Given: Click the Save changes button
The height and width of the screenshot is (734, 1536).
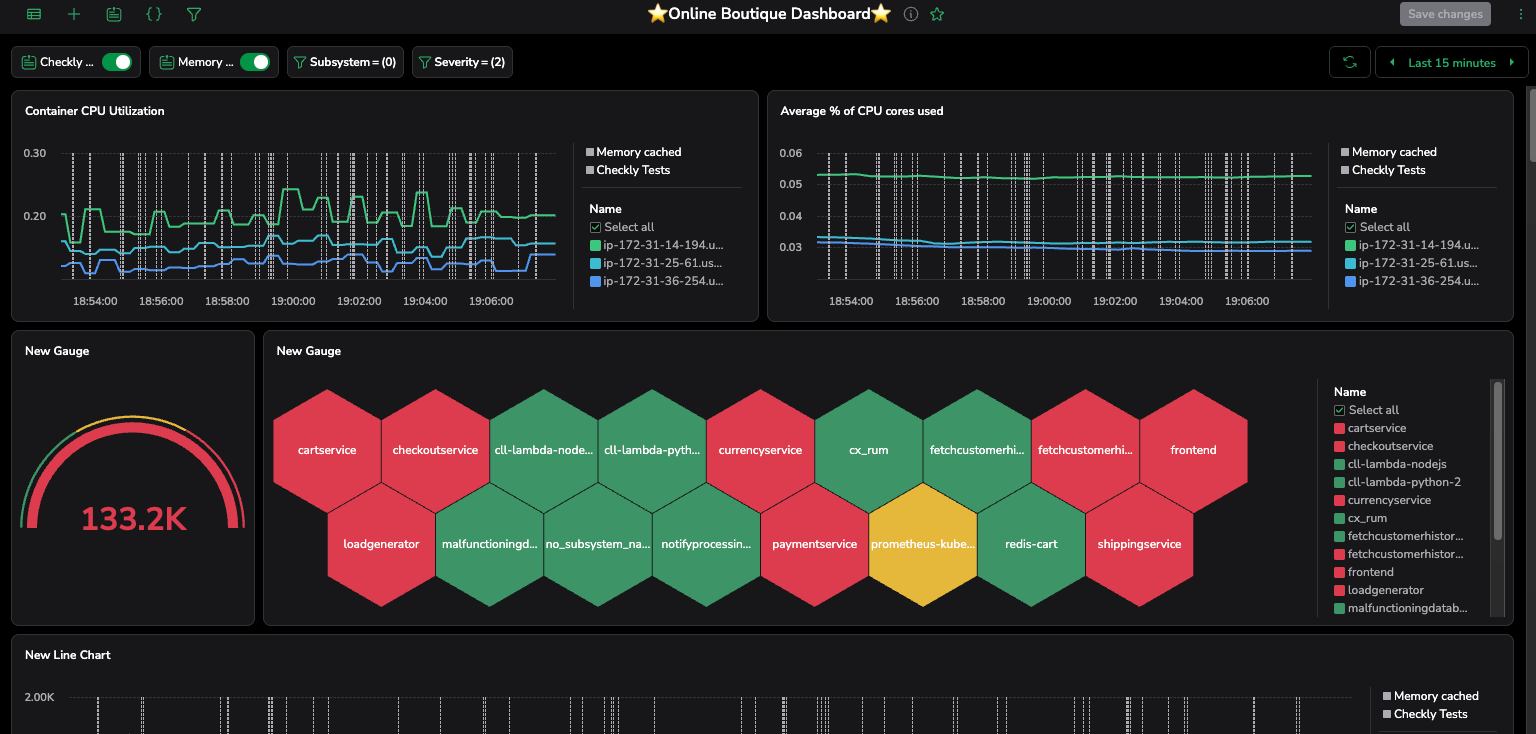Looking at the screenshot, I should click(1445, 14).
